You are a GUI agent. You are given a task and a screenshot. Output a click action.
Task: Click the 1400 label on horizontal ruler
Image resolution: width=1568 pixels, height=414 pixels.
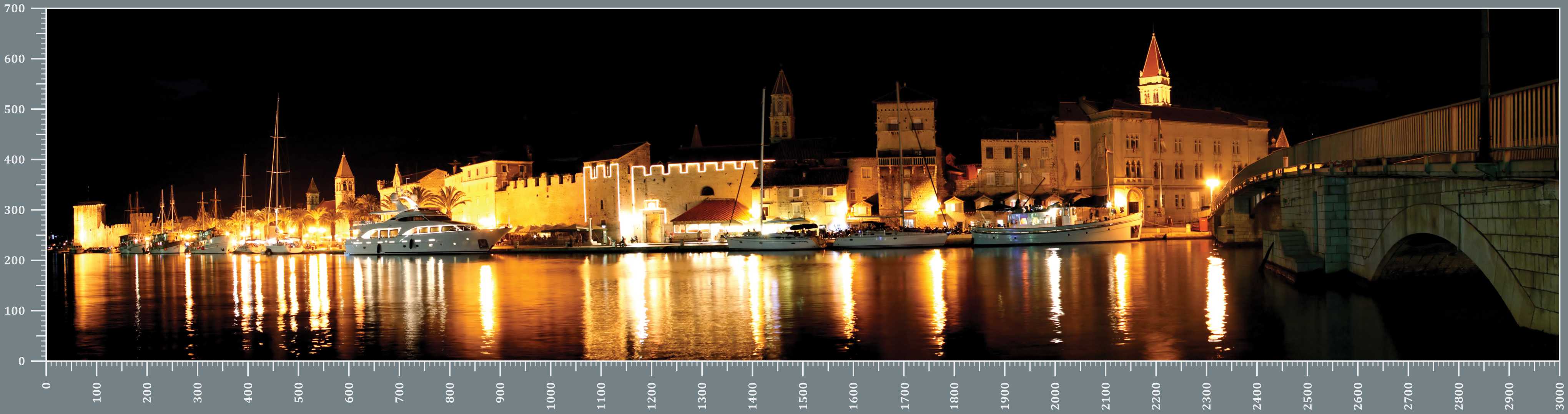[752, 396]
